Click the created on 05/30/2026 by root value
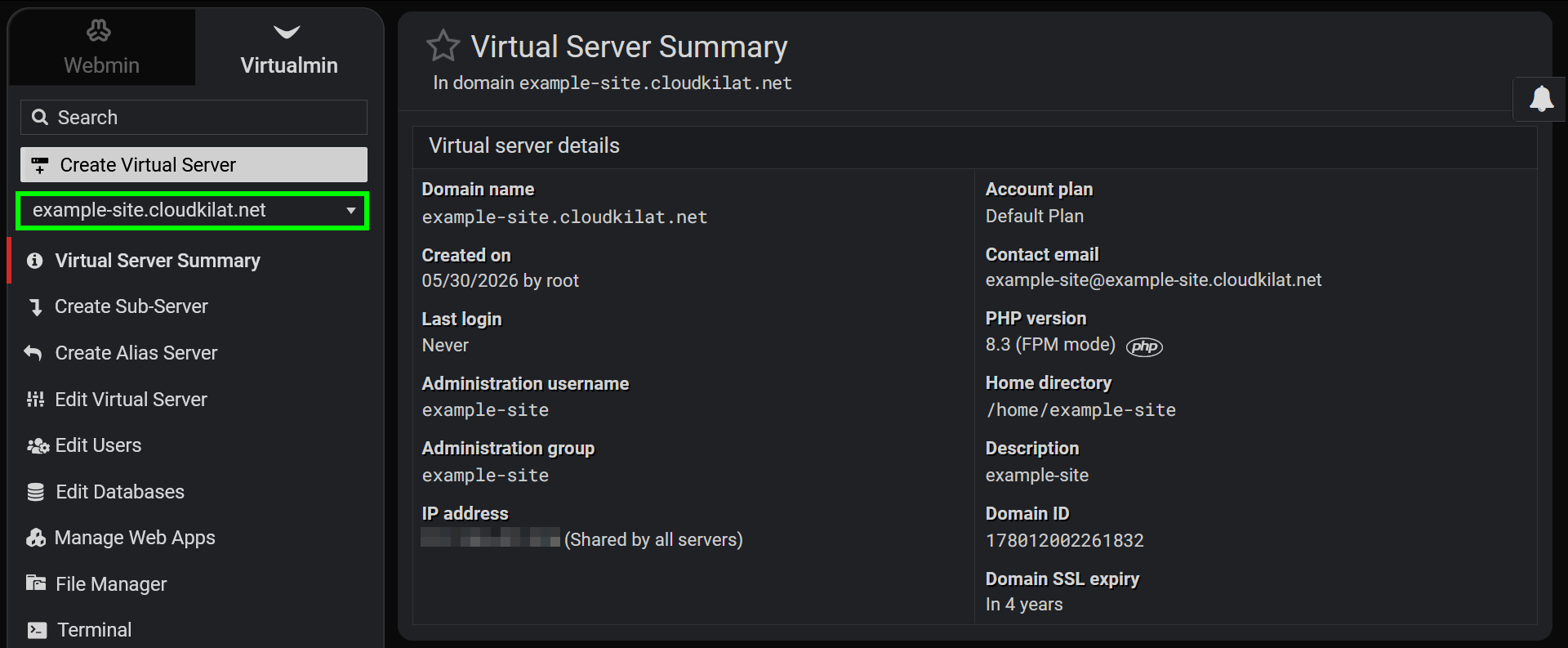The image size is (1568, 648). 500,281
